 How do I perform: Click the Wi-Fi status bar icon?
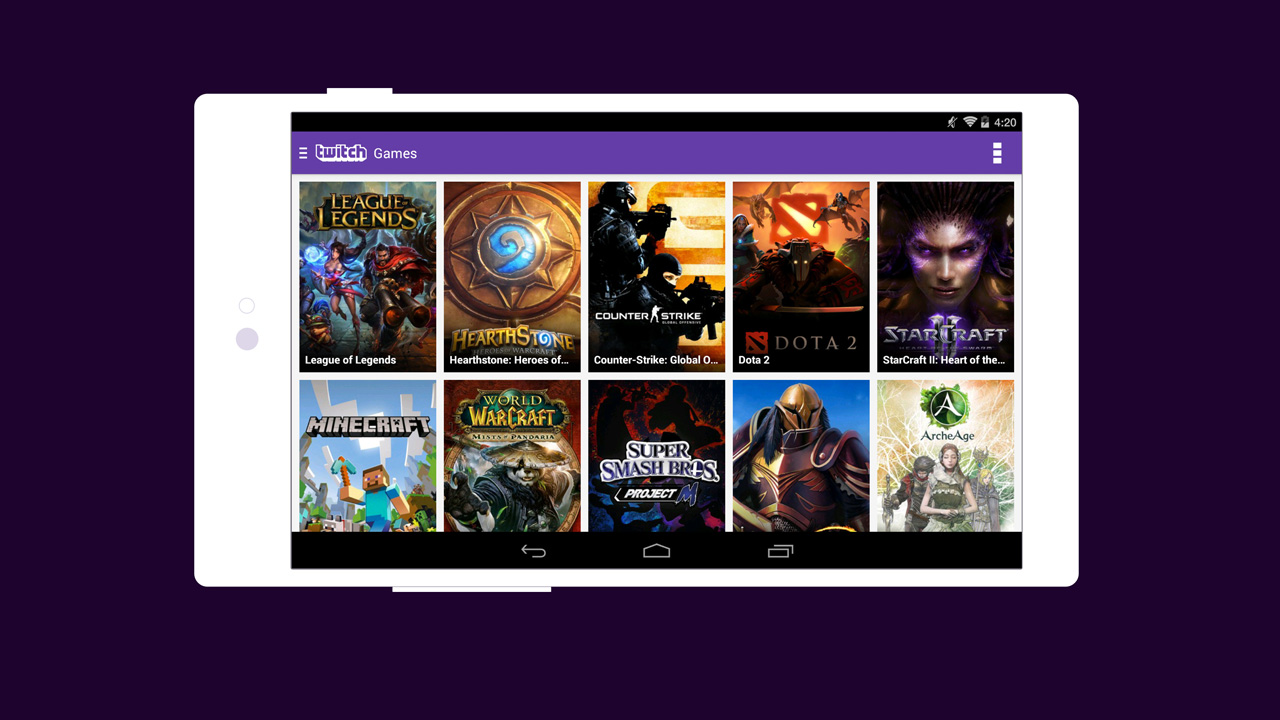pyautogui.click(x=972, y=121)
